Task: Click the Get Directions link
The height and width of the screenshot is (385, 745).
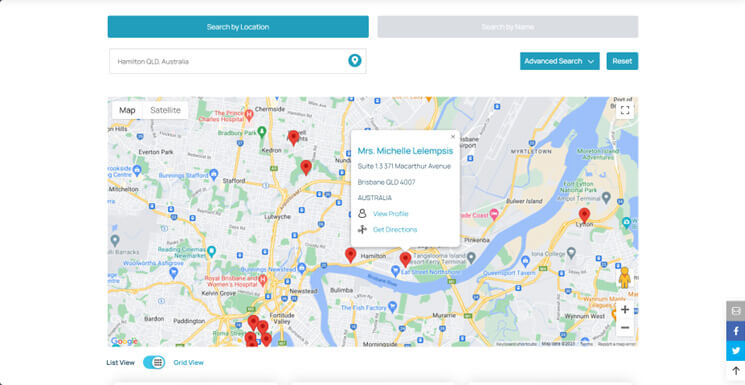Action: pos(395,230)
